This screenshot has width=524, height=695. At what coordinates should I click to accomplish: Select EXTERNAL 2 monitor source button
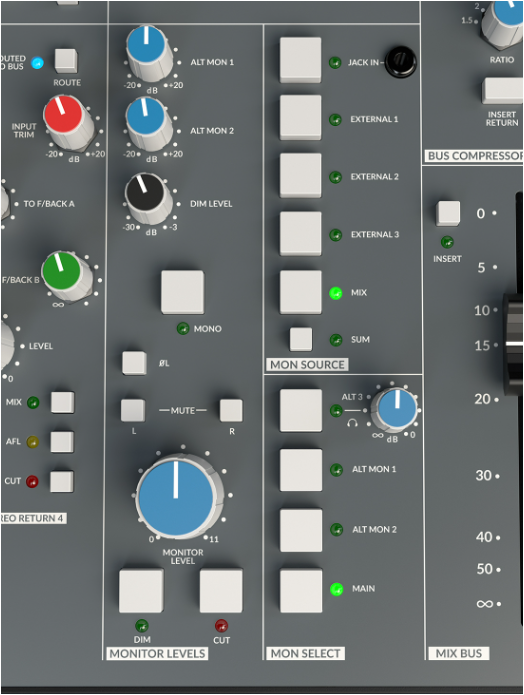pos(301,176)
